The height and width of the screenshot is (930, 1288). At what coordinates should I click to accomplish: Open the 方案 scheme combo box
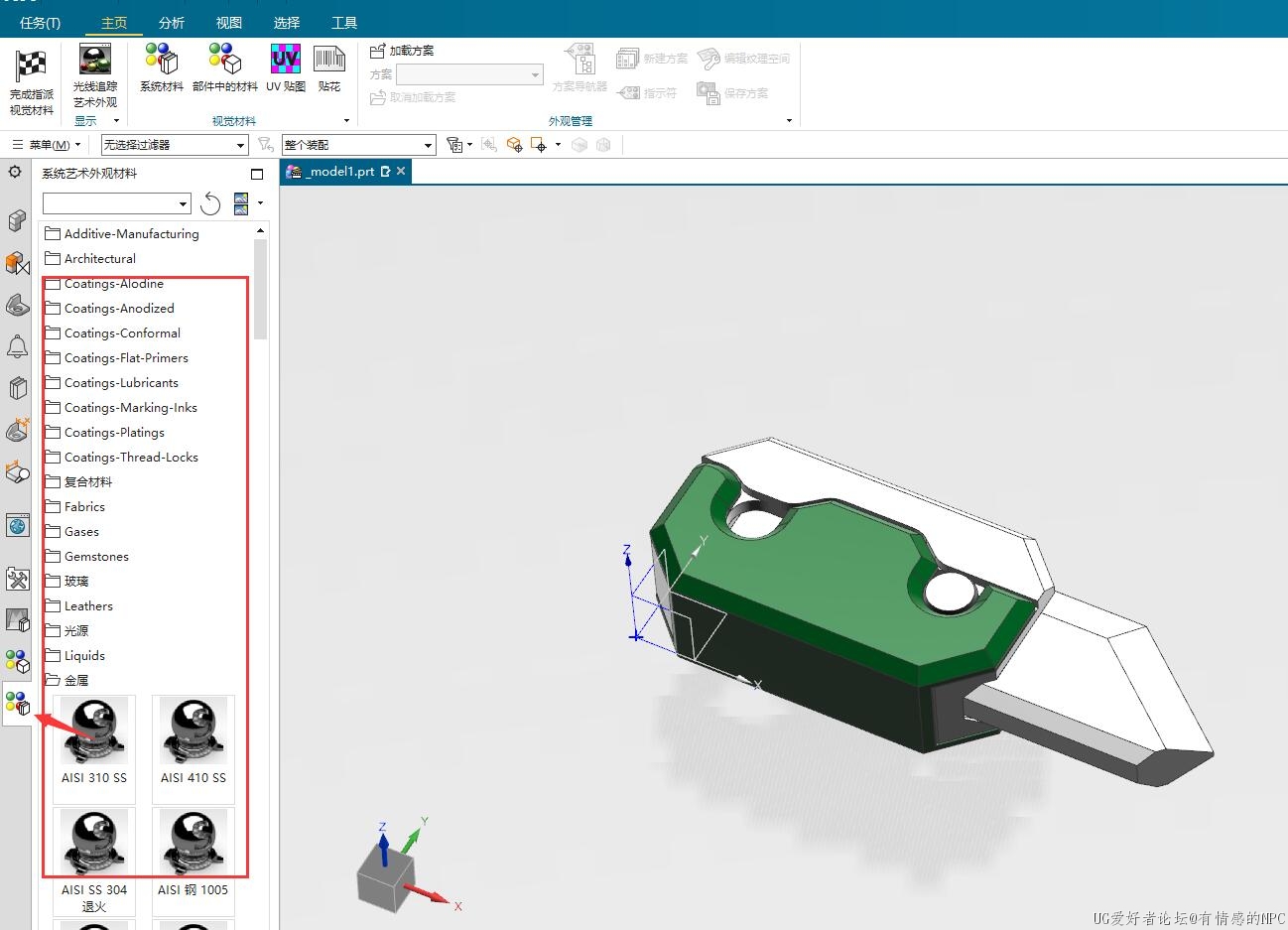point(469,74)
